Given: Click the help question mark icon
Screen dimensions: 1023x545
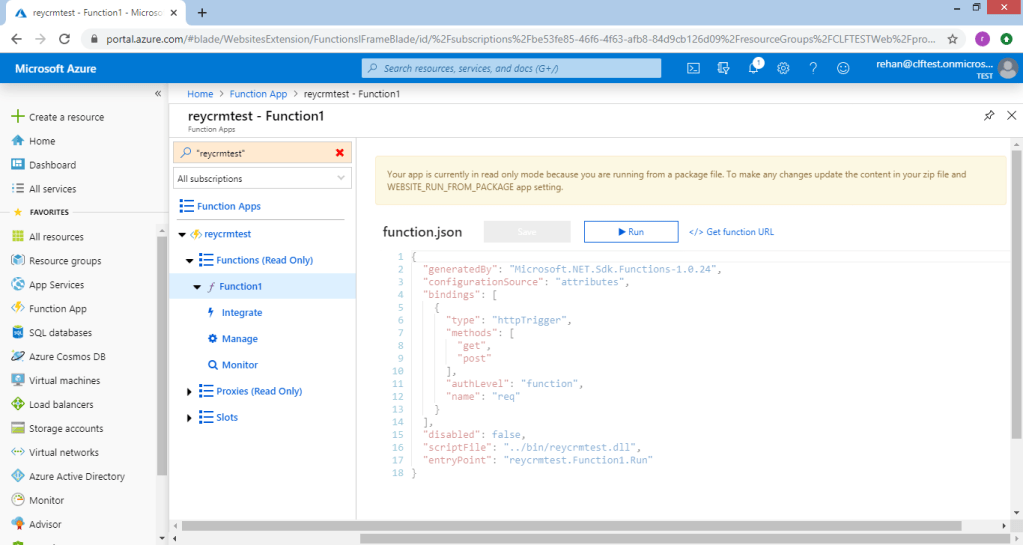Looking at the screenshot, I should point(813,68).
